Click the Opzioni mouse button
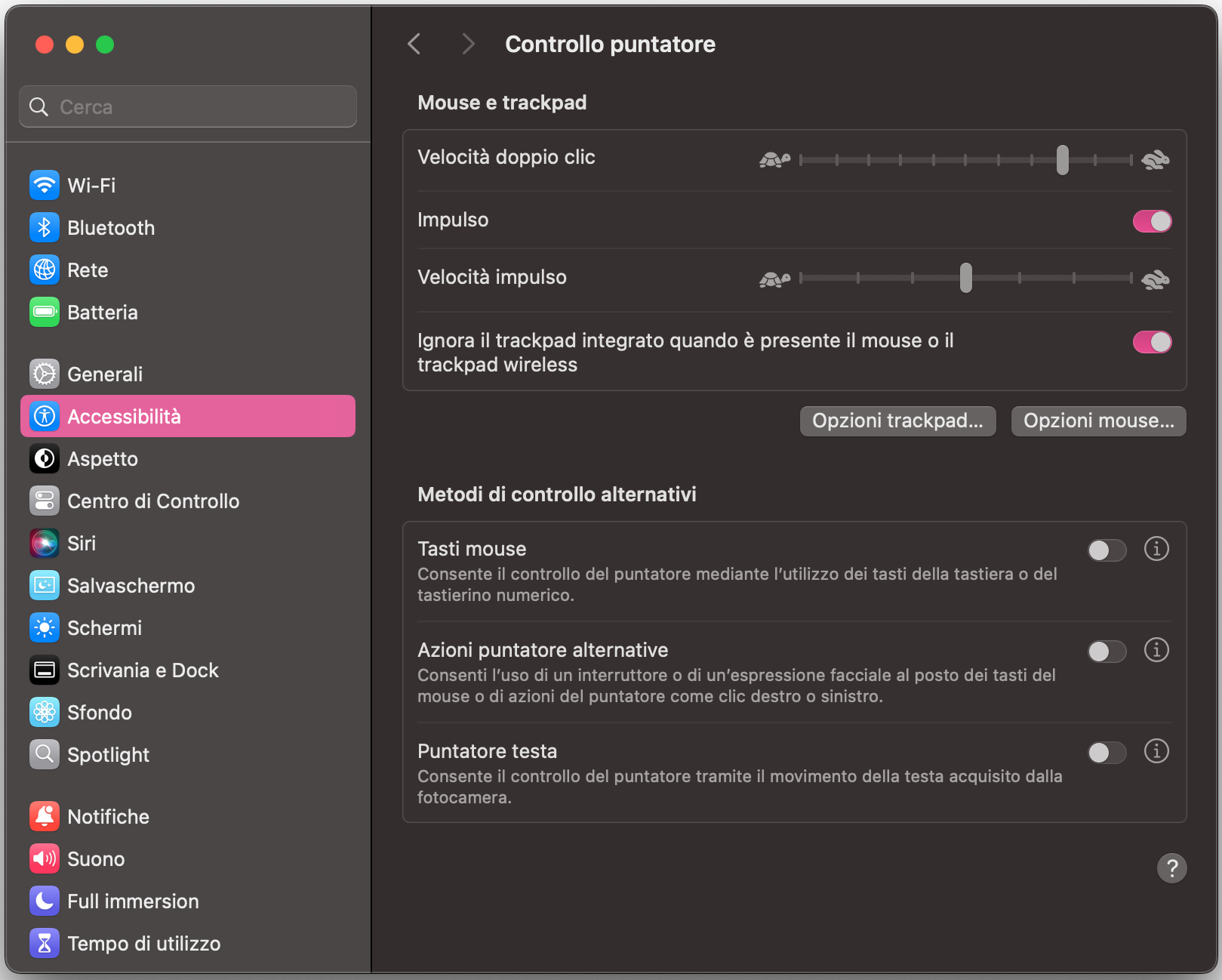The height and width of the screenshot is (980, 1222). point(1098,421)
